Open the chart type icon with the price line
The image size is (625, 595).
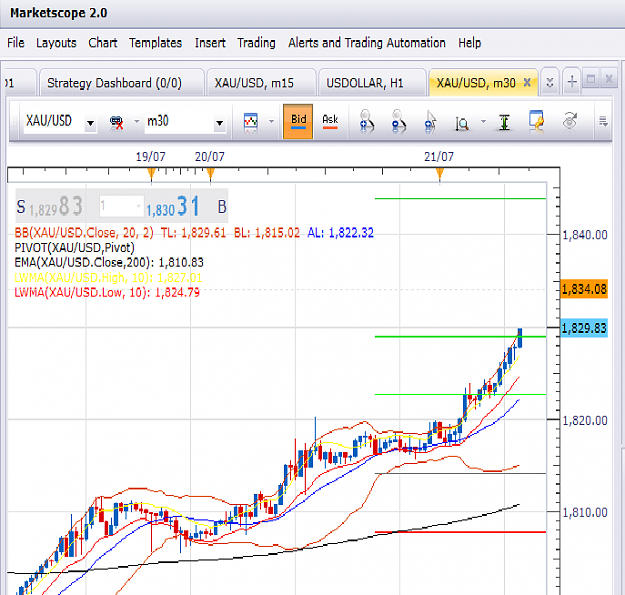tap(250, 121)
